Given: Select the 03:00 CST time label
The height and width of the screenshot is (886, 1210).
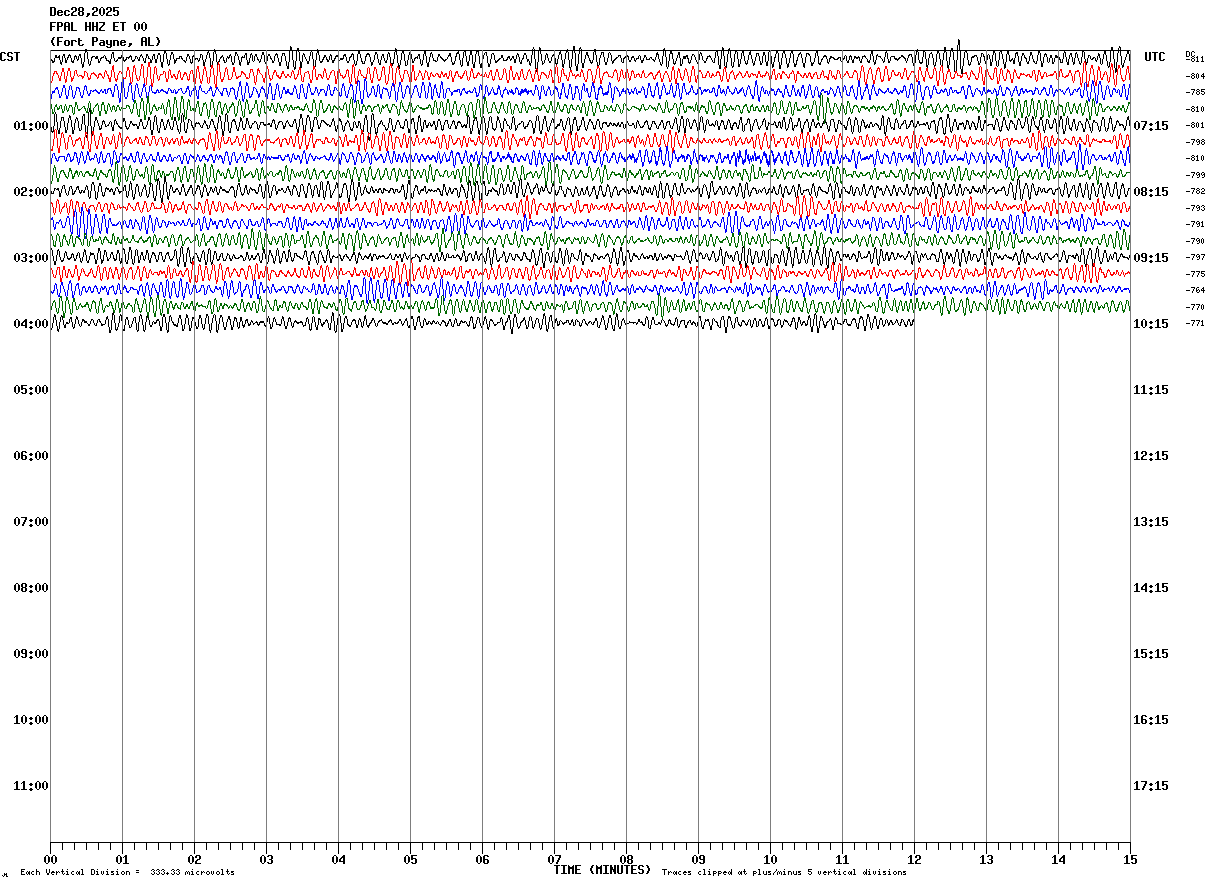Looking at the screenshot, I should (31, 258).
